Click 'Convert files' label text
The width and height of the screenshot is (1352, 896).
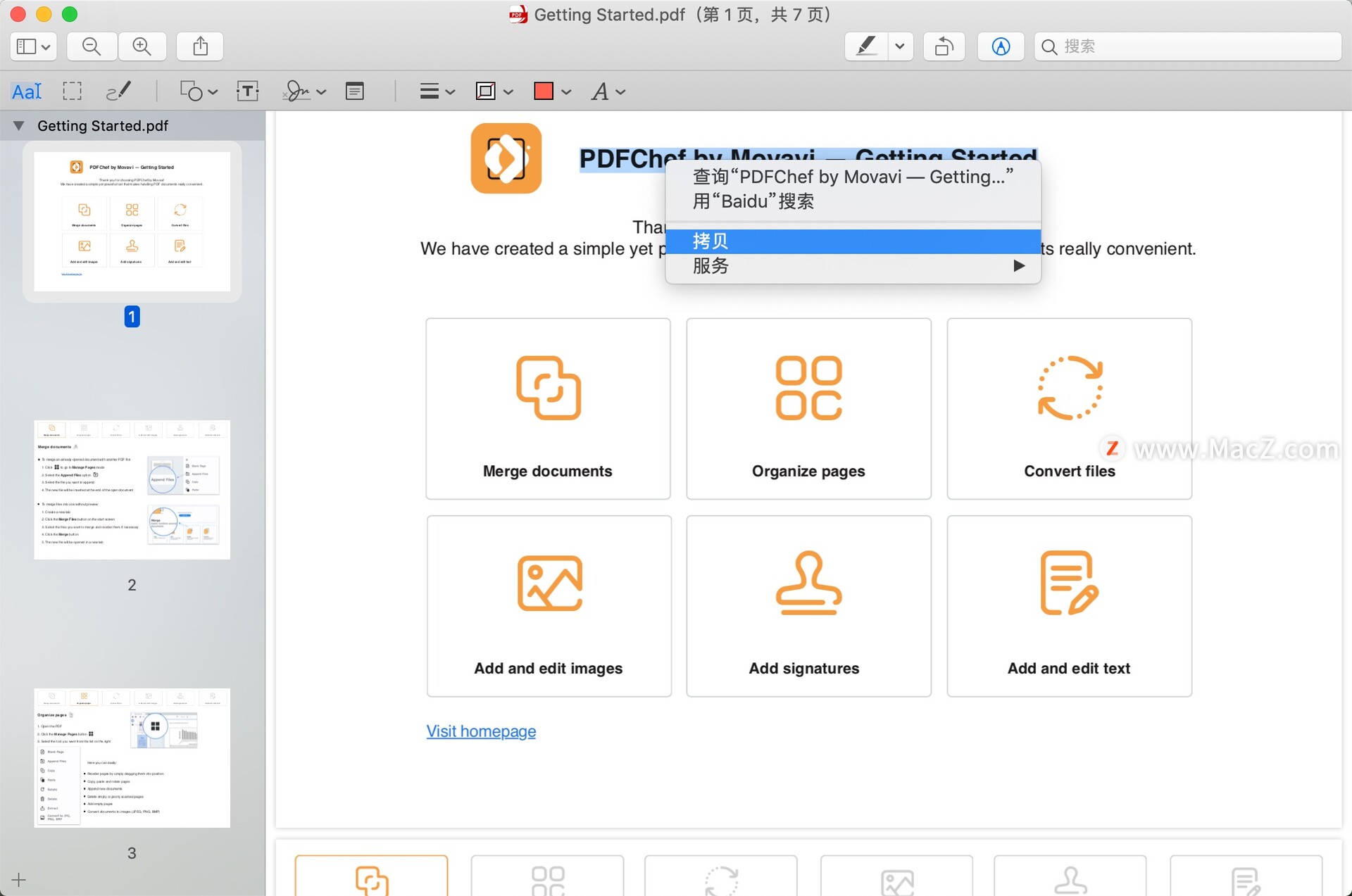(1070, 471)
